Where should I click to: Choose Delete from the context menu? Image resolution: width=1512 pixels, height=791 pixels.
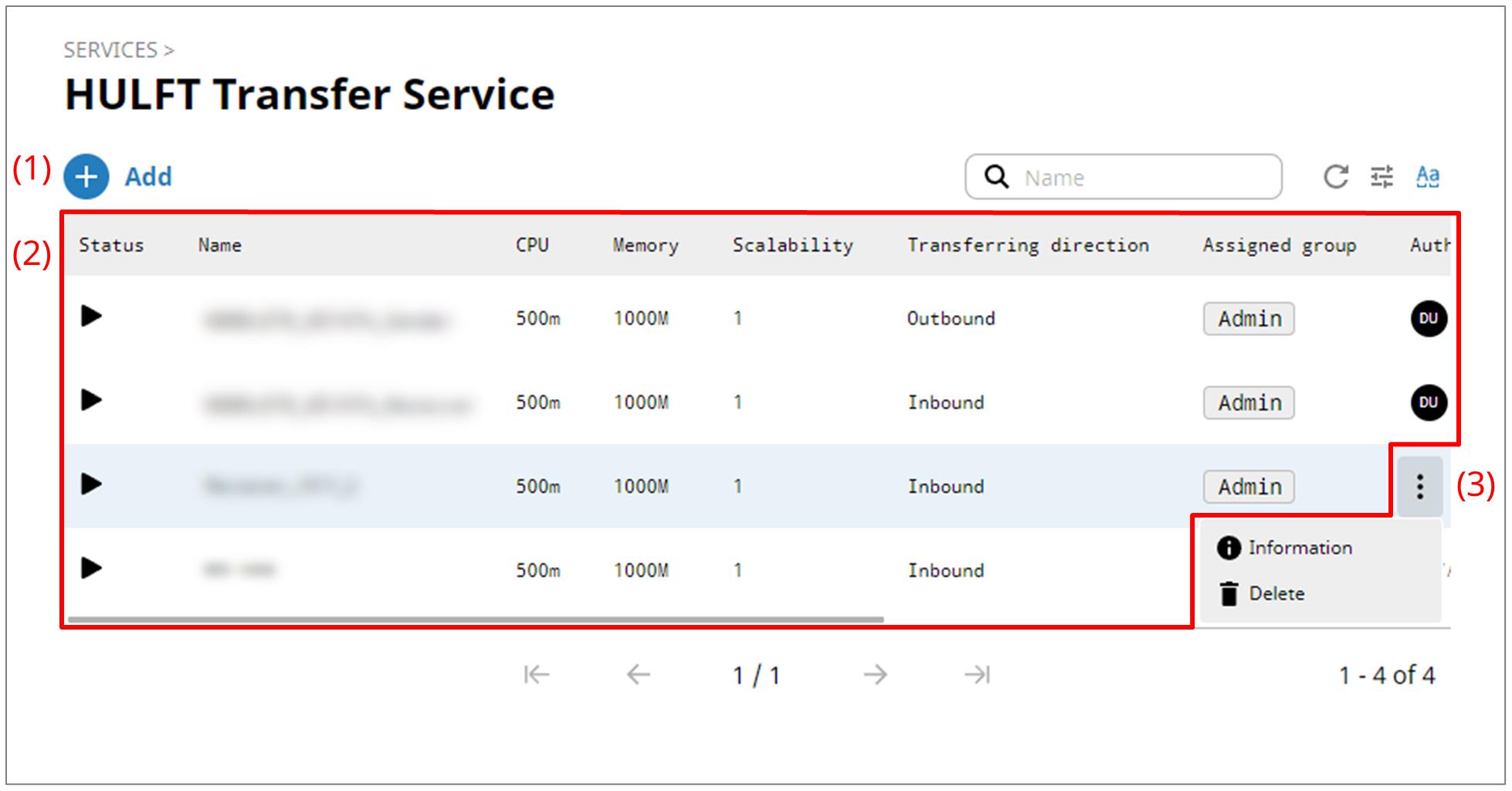(x=1276, y=593)
